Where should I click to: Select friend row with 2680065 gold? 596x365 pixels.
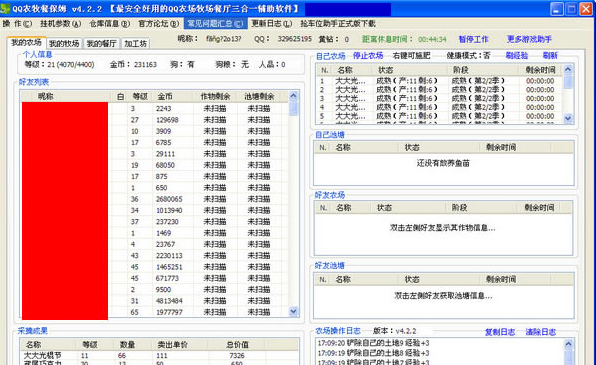[x=154, y=199]
